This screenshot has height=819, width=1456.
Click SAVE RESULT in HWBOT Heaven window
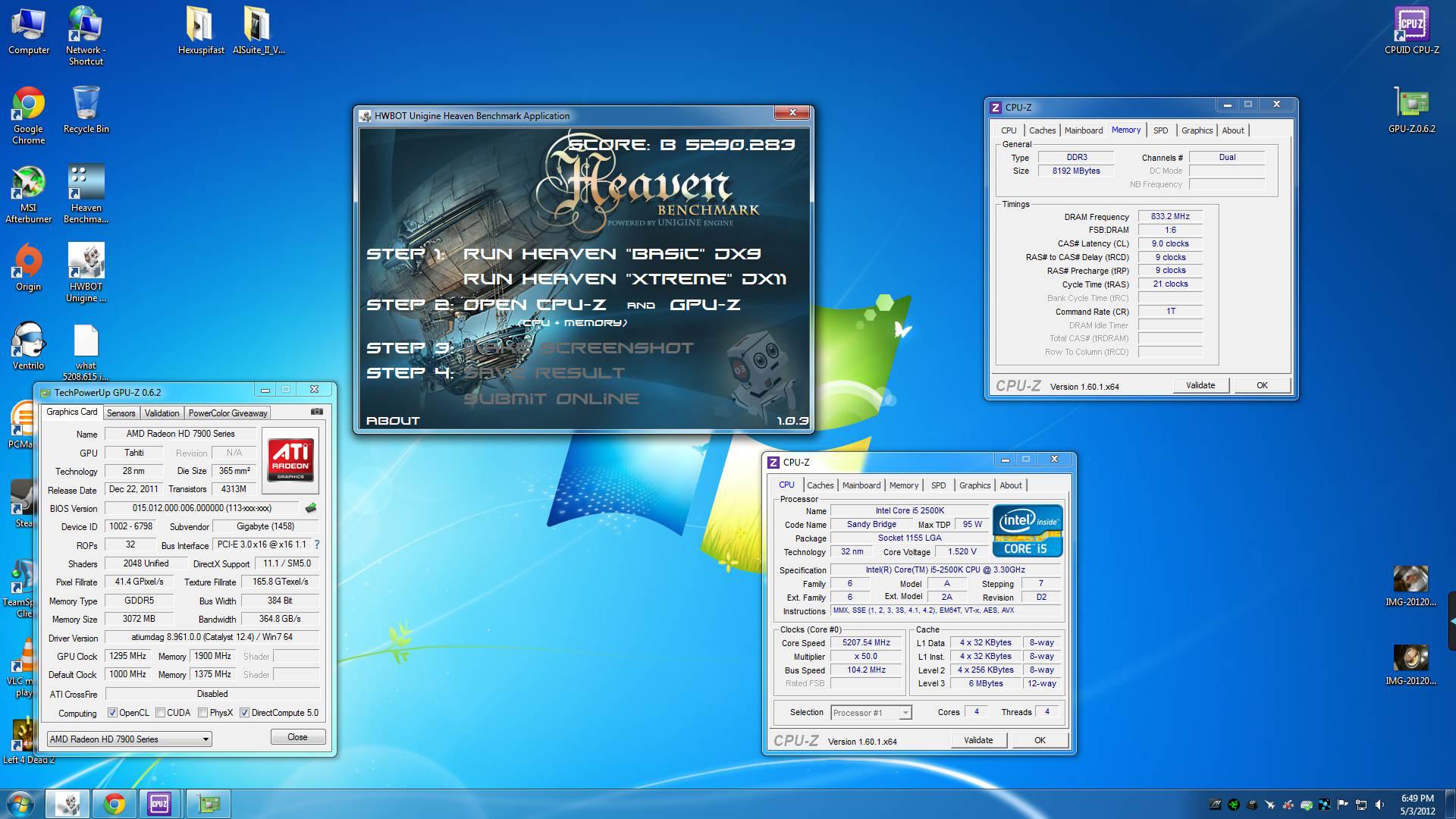click(544, 373)
